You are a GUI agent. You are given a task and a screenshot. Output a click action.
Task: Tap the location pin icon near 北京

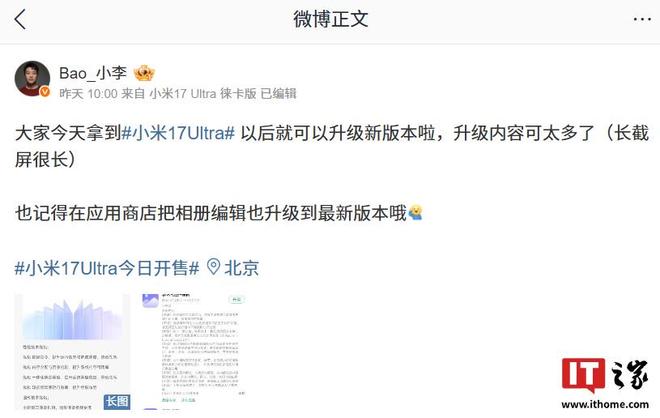click(213, 267)
